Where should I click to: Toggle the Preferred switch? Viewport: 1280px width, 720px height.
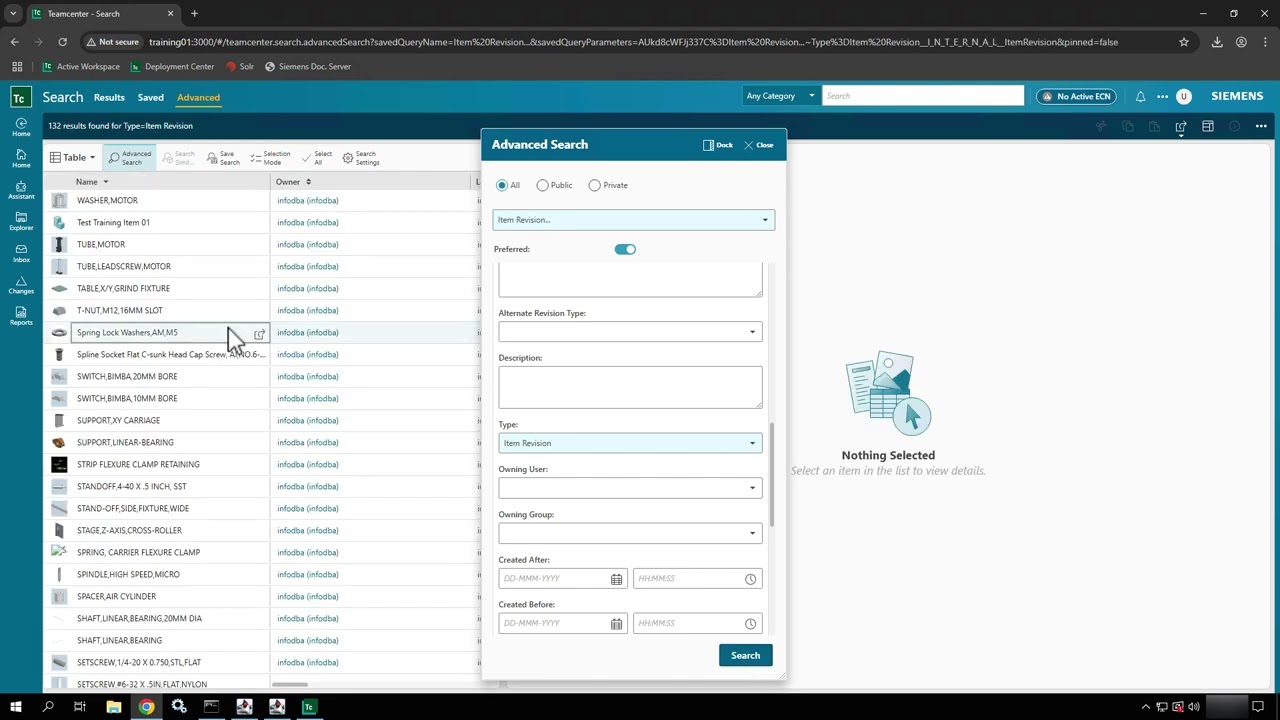click(625, 249)
